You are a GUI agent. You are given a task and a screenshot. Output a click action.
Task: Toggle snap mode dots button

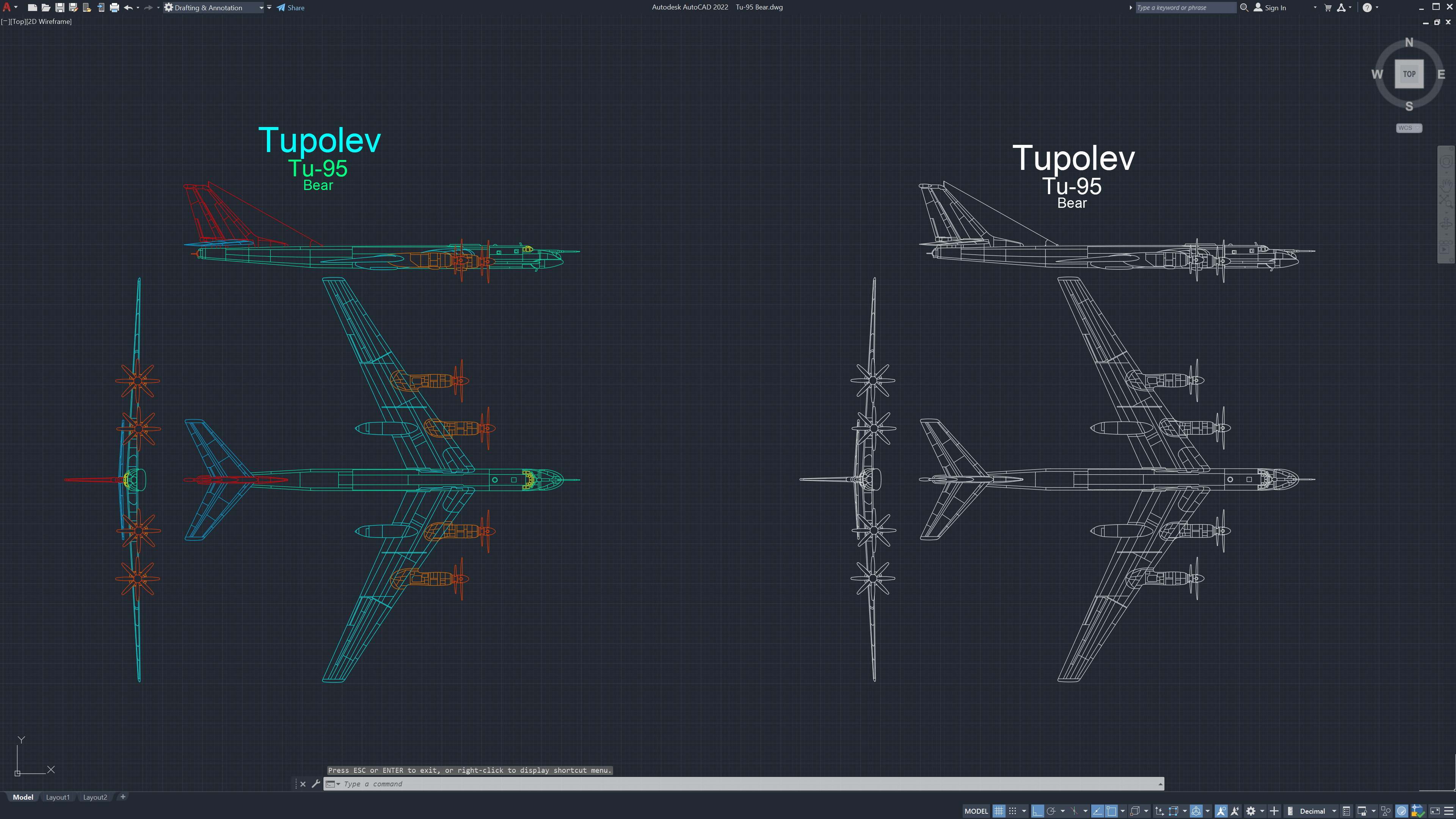tap(1013, 811)
